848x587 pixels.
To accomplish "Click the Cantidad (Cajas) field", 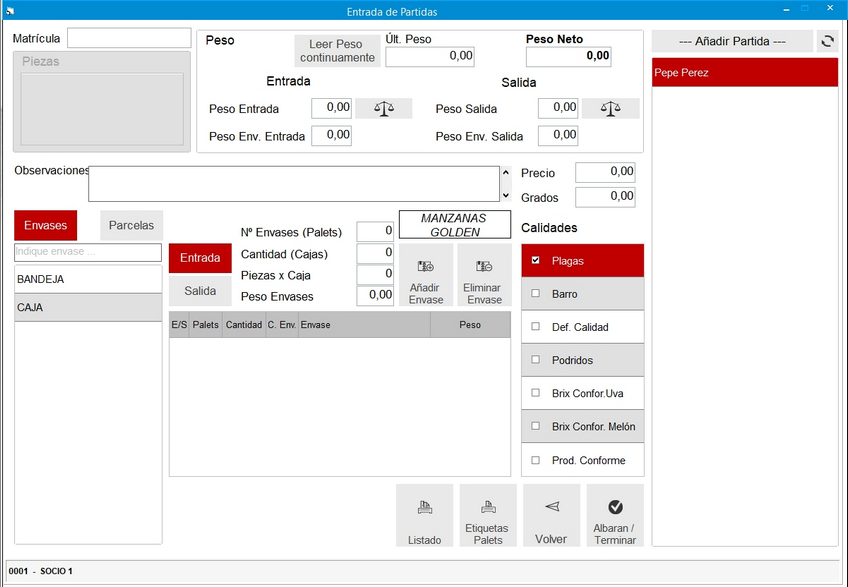I will point(375,253).
